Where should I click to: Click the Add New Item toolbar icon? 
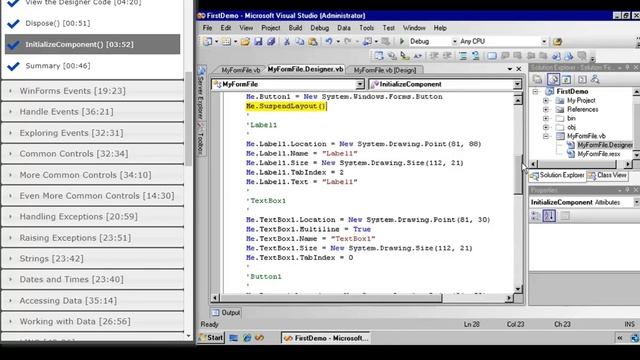[226, 42]
